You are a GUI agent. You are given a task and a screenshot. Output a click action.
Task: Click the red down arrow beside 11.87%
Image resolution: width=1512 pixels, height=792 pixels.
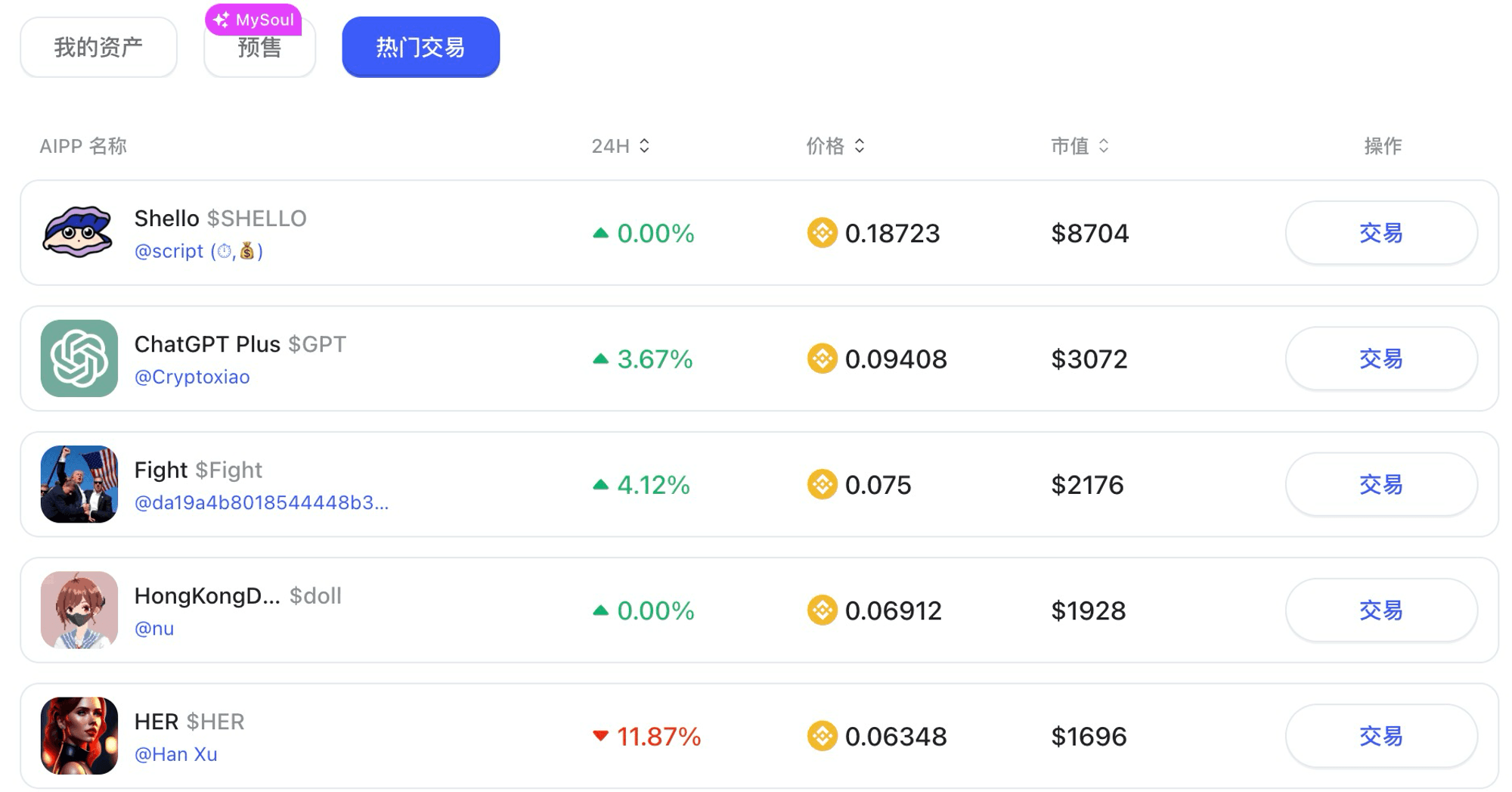pyautogui.click(x=600, y=736)
